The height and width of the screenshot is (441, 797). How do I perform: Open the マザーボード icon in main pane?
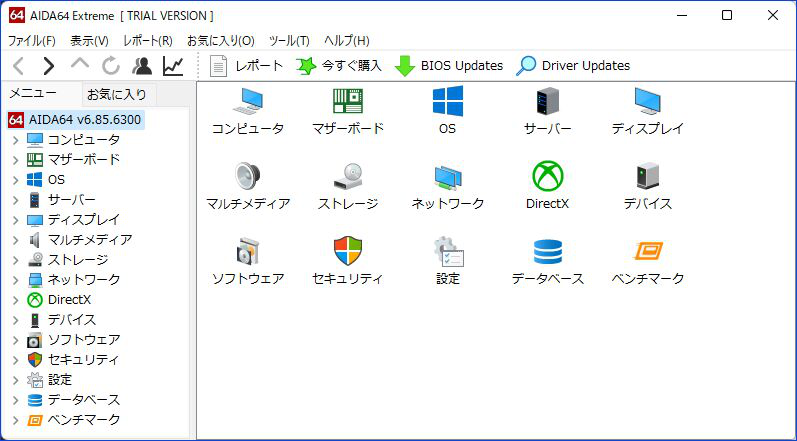[348, 101]
